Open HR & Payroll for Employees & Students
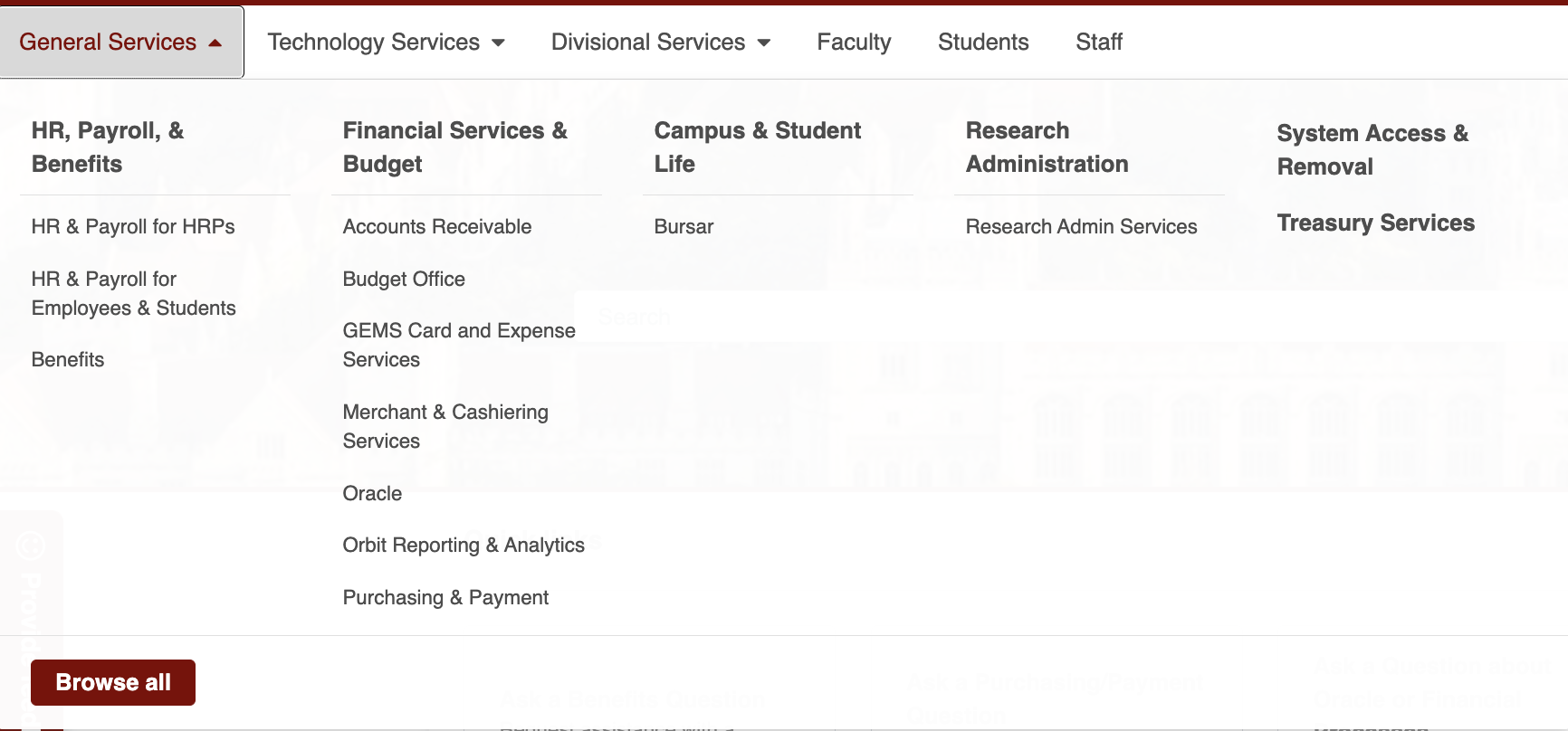Image resolution: width=1568 pixels, height=731 pixels. [133, 293]
